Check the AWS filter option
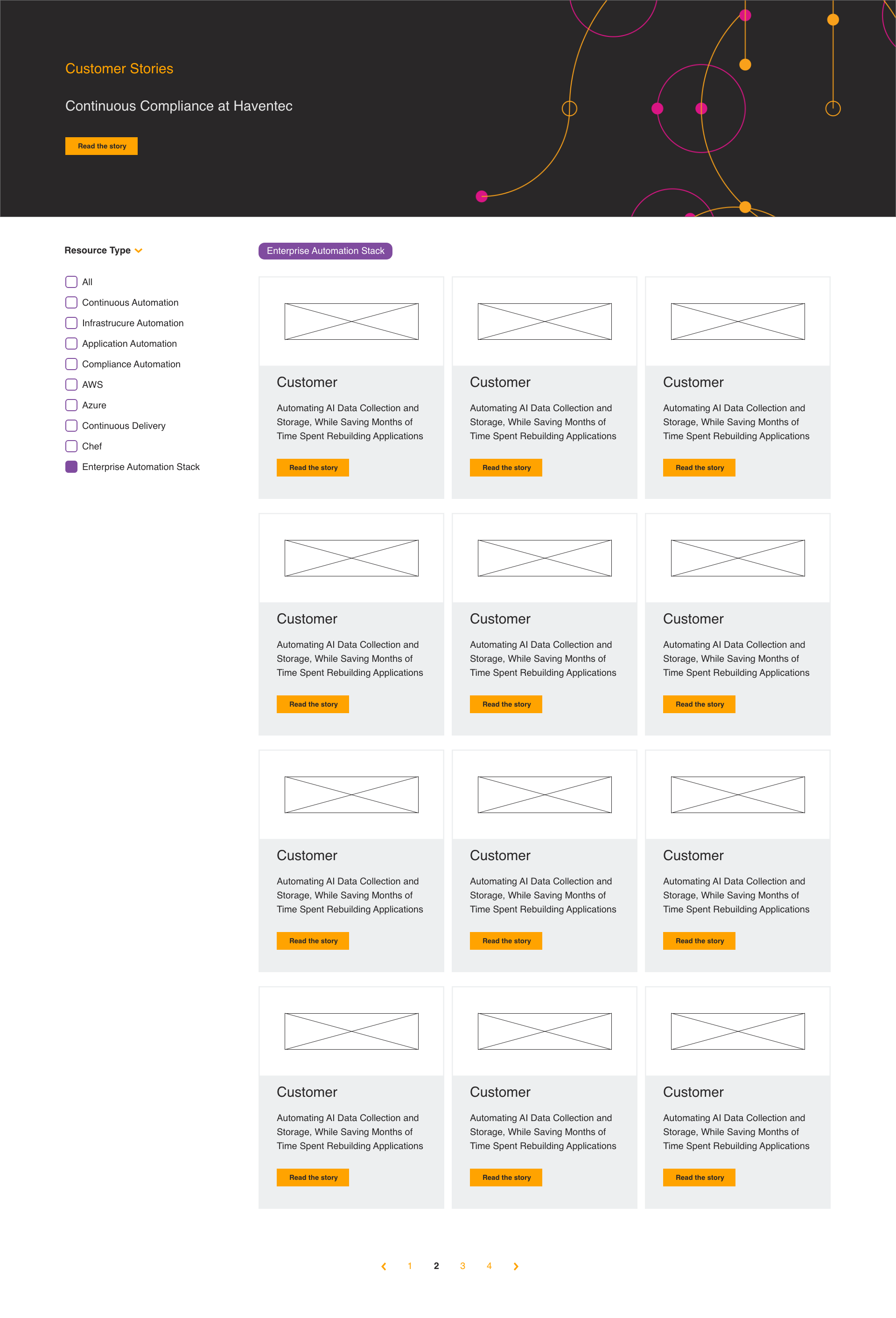Viewport: 896px width, 1318px height. click(71, 385)
